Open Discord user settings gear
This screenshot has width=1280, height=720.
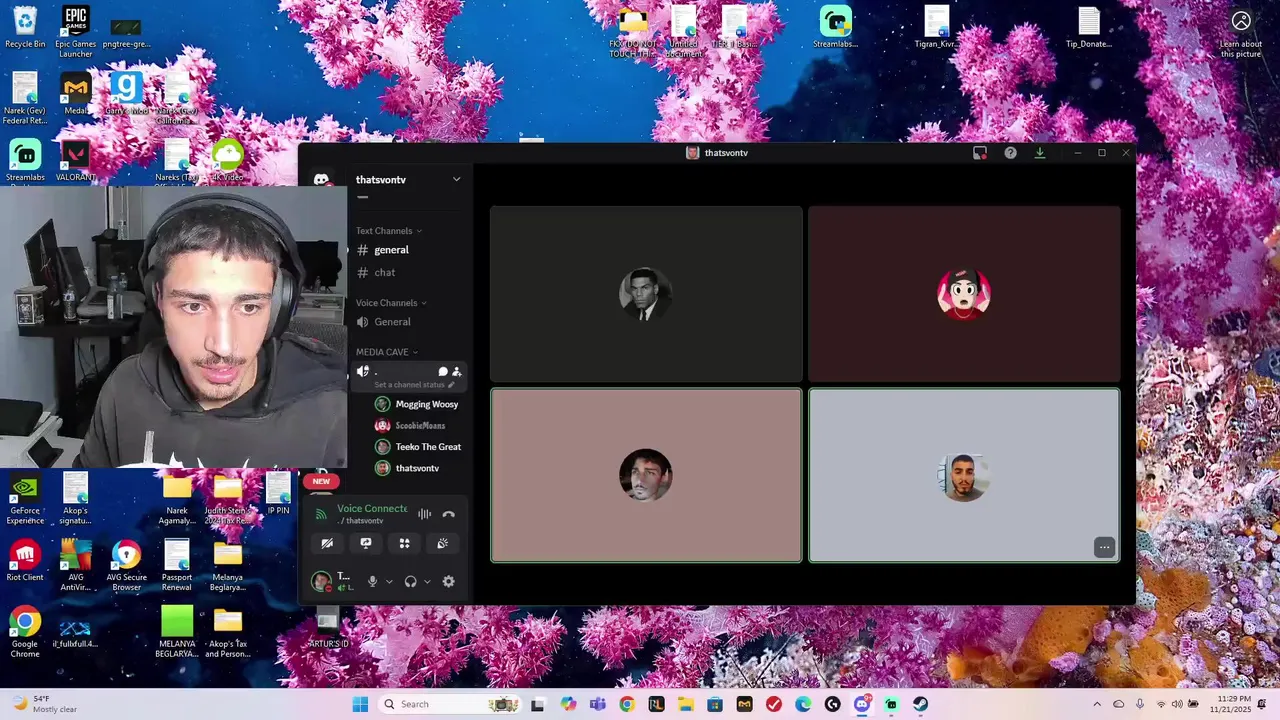[x=448, y=581]
